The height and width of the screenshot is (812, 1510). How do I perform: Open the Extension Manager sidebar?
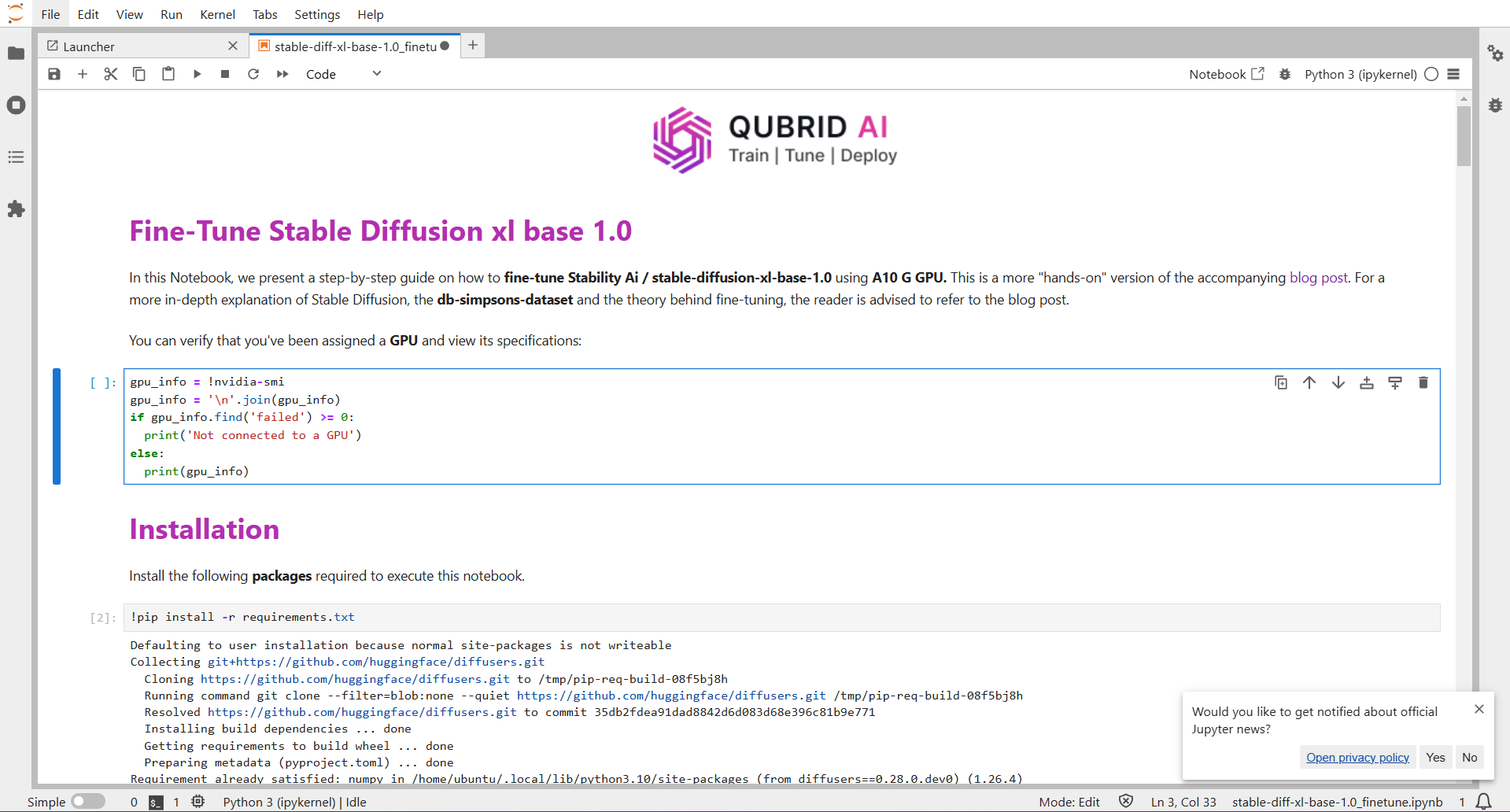coord(16,209)
